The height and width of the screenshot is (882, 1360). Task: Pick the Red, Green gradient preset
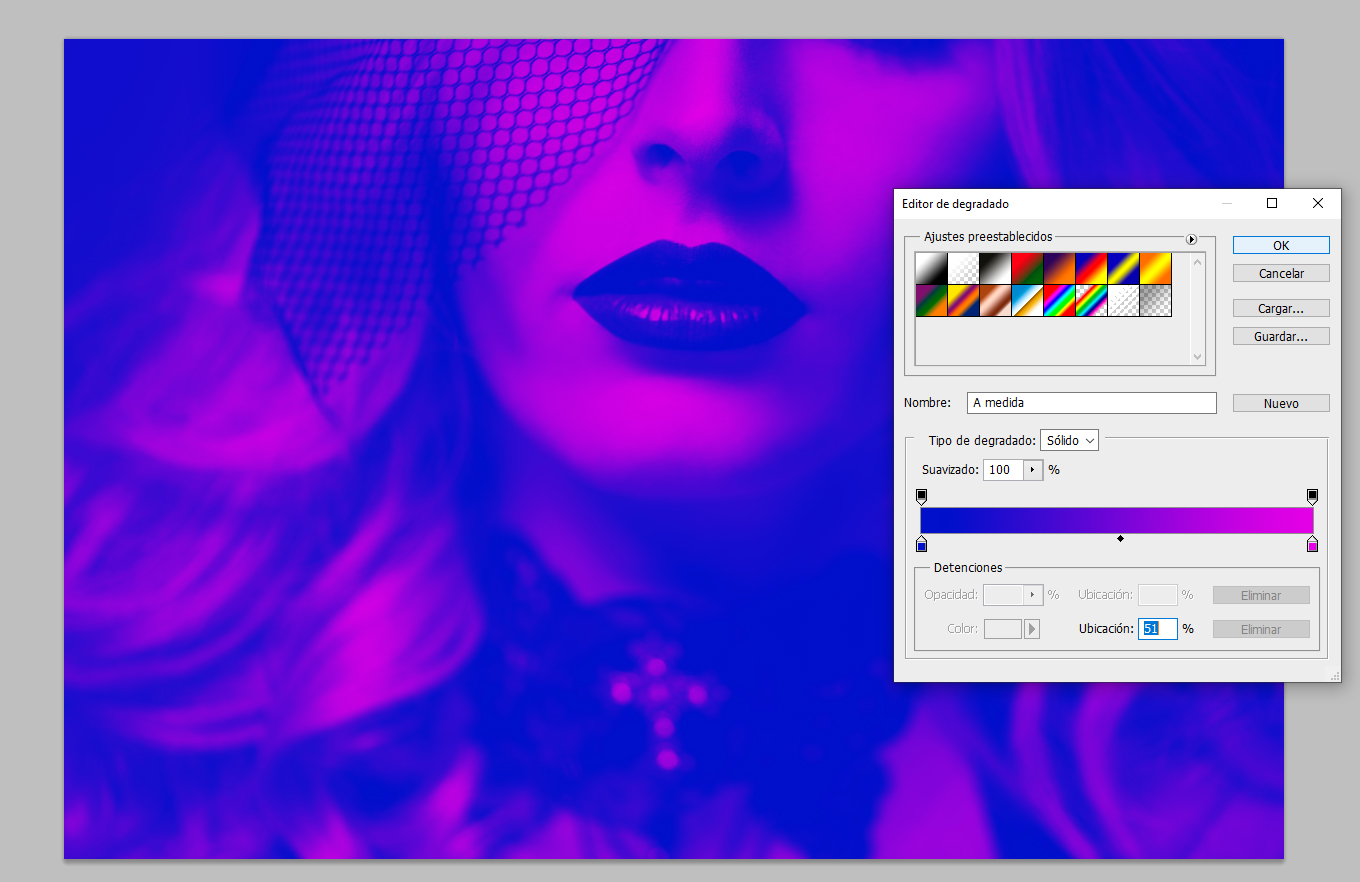1027,267
